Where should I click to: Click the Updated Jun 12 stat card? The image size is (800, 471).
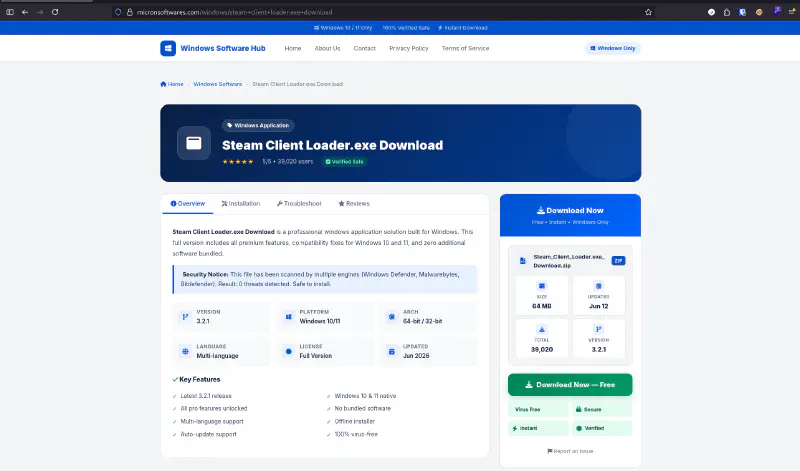pyautogui.click(x=598, y=295)
